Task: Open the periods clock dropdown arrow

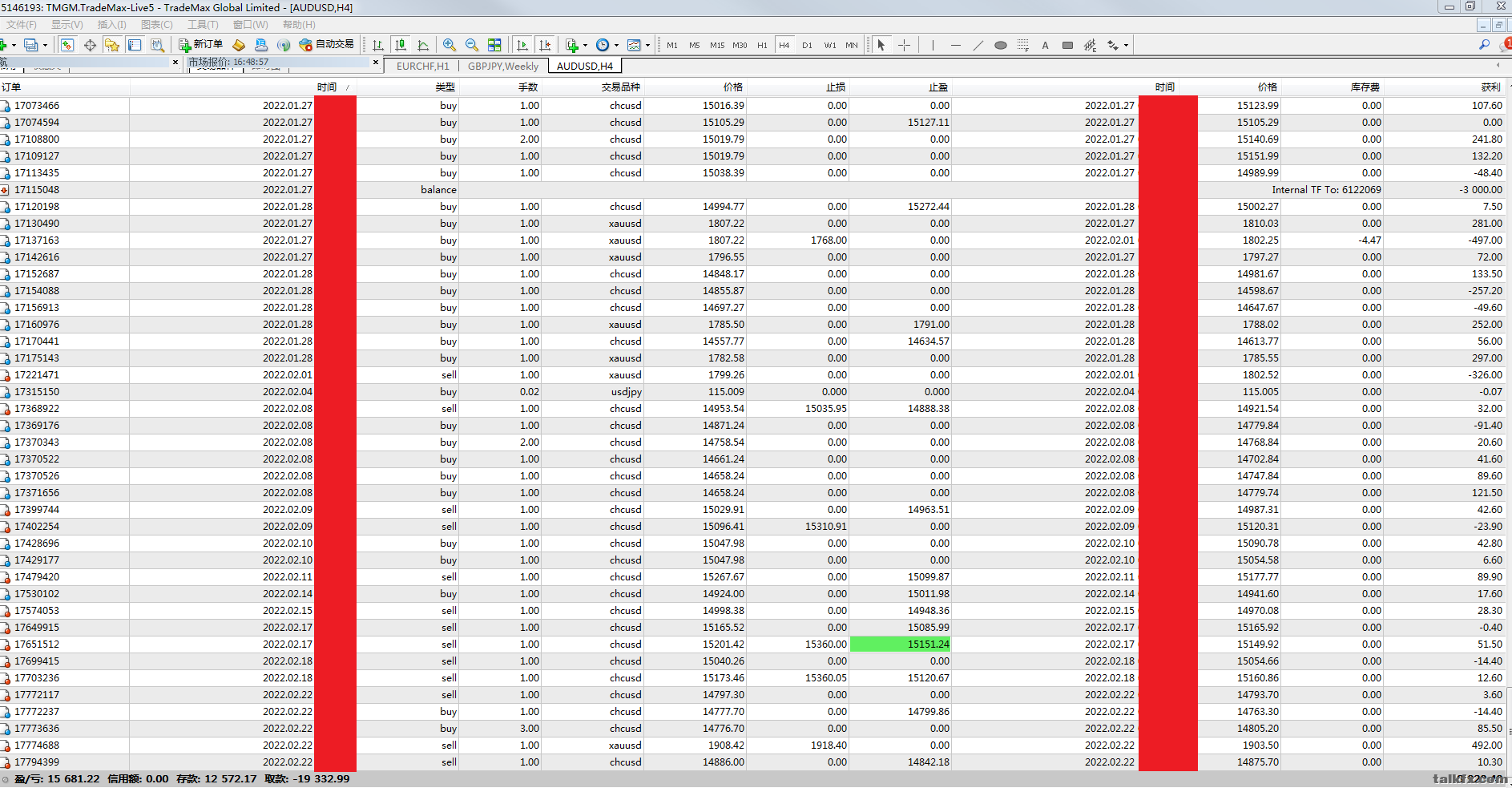Action: 616,45
